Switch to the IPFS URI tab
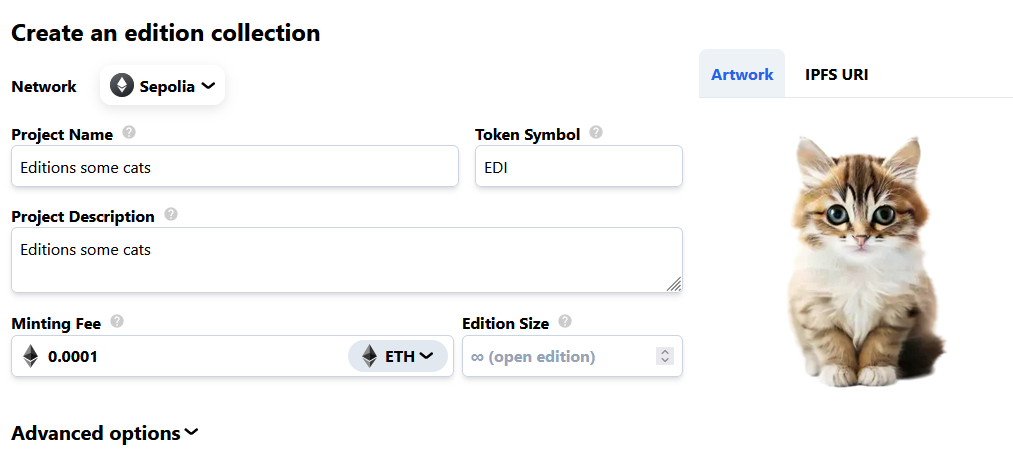Viewport: 1013px width, 461px height. click(x=836, y=74)
